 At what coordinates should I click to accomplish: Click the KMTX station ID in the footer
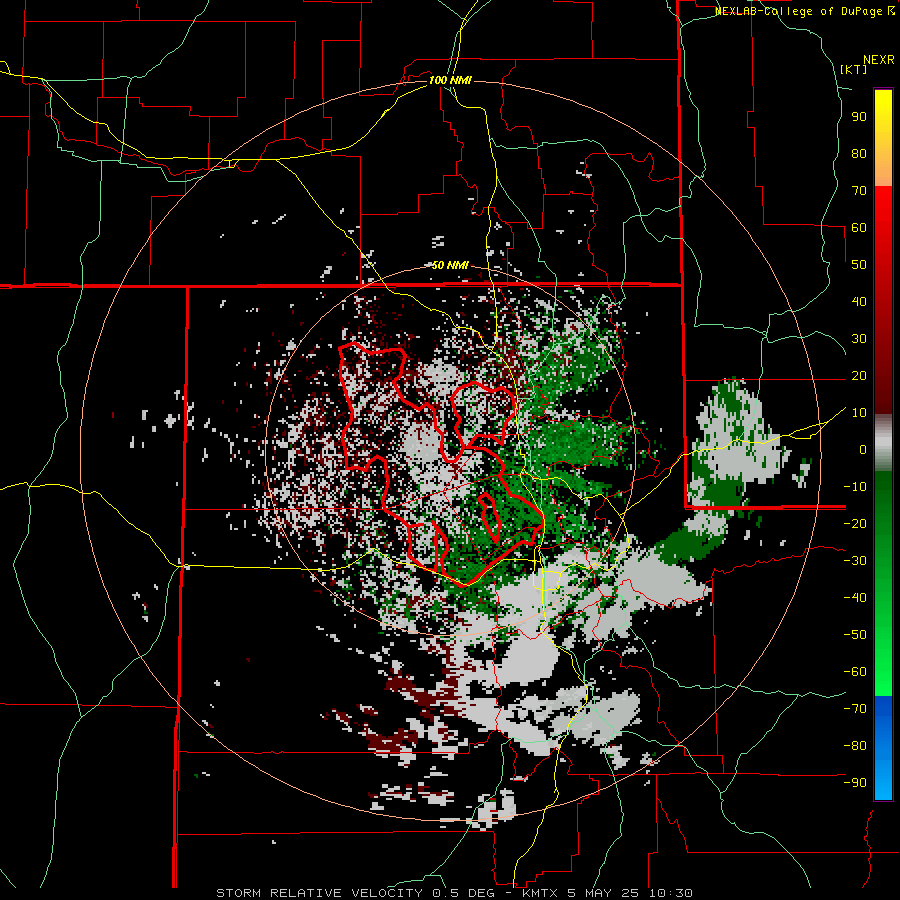click(540, 893)
